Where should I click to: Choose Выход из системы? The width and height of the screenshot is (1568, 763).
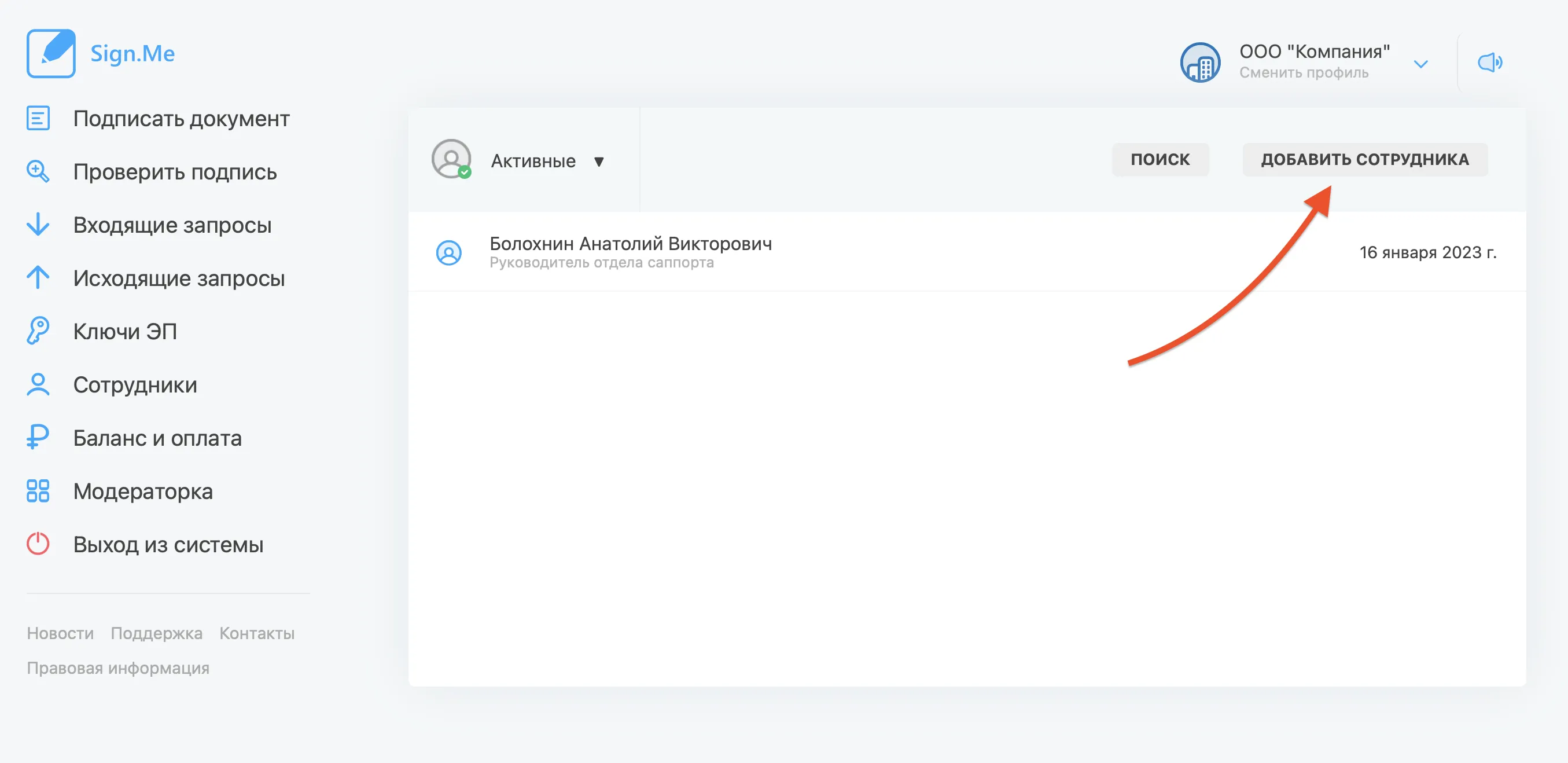tap(168, 544)
